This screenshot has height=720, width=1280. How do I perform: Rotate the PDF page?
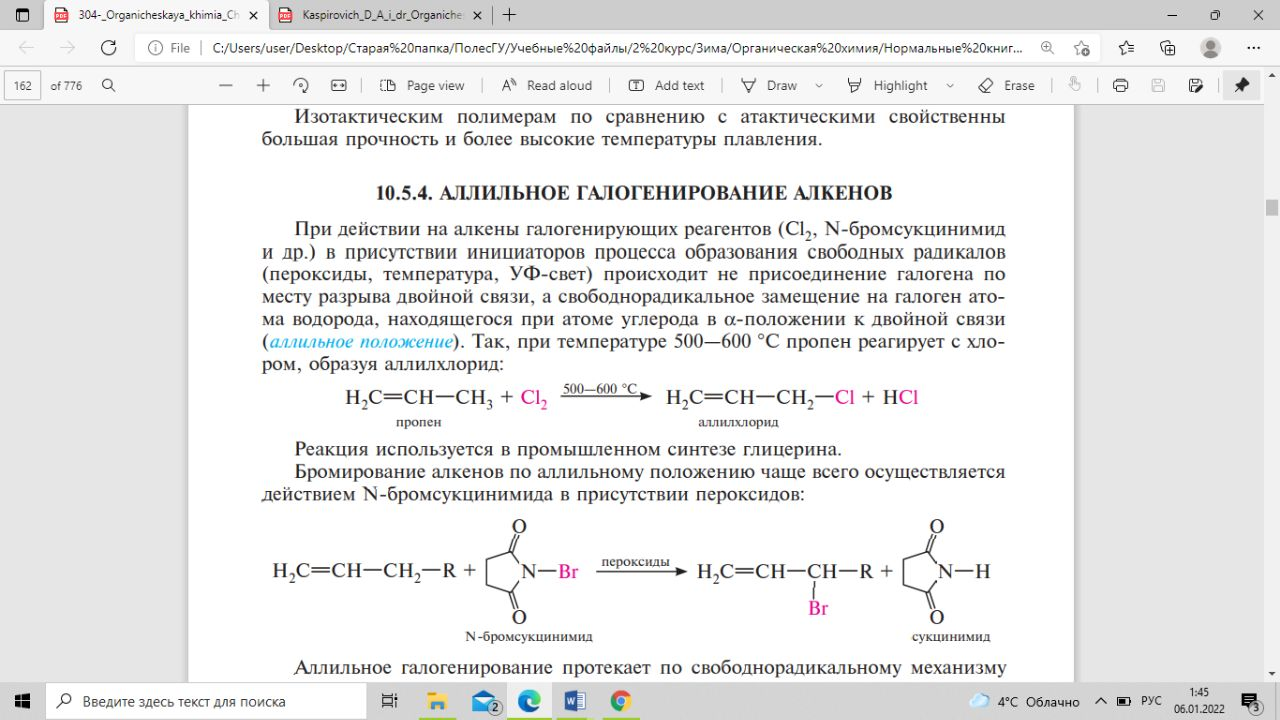coord(301,85)
